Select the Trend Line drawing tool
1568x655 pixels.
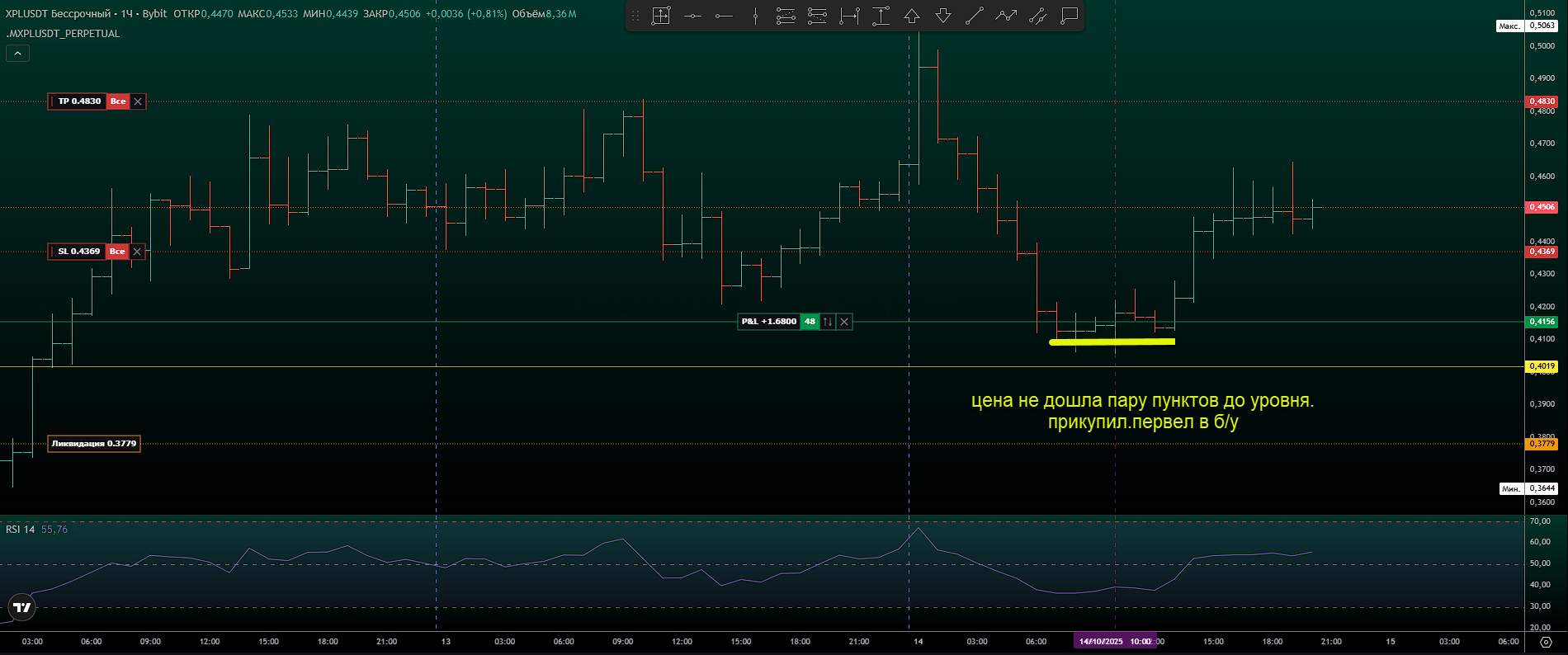coord(975,16)
